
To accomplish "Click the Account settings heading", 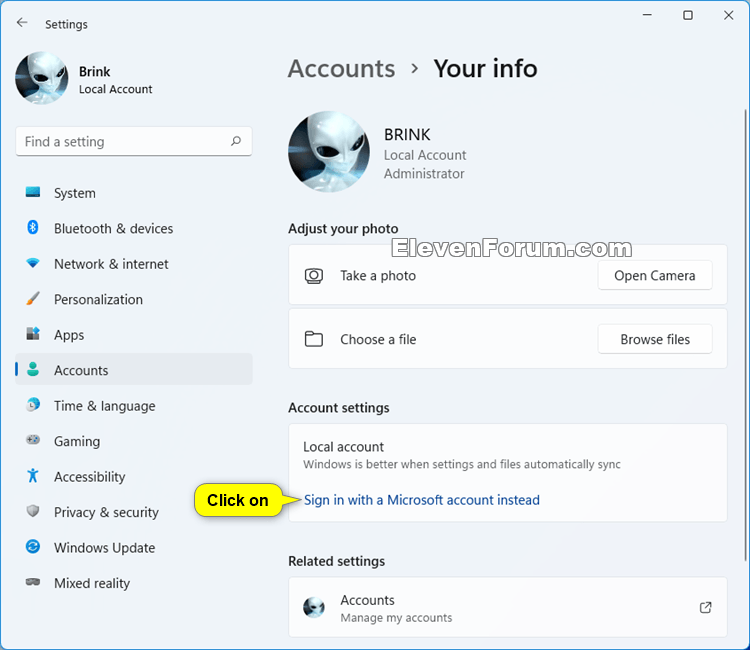I will (x=339, y=408).
